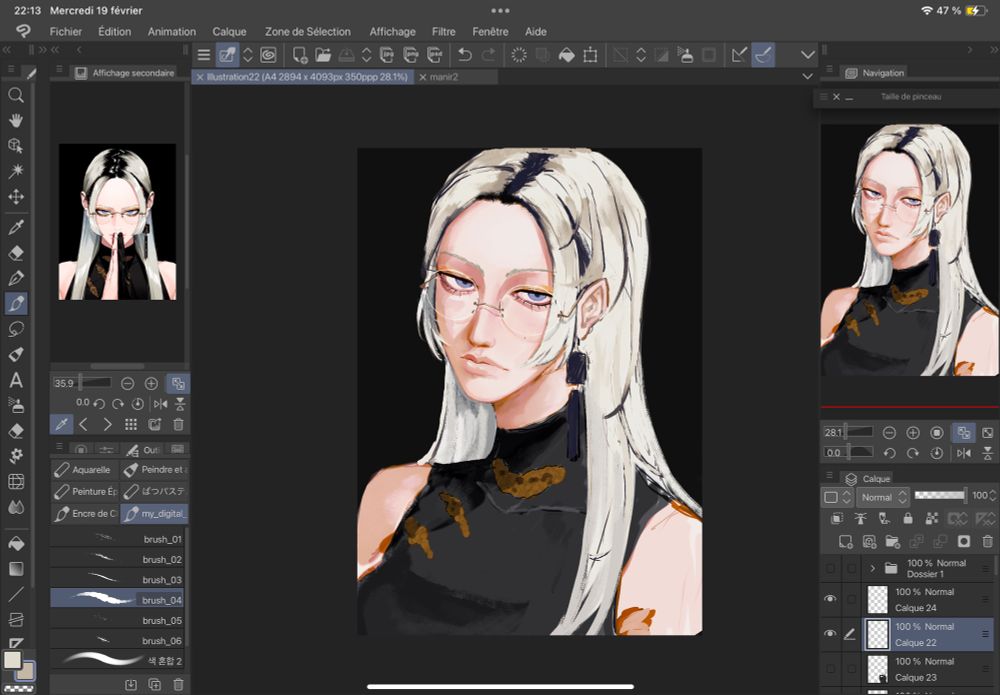Click the main drawing color swatch
Image resolution: width=1000 pixels, height=695 pixels.
[x=12, y=659]
